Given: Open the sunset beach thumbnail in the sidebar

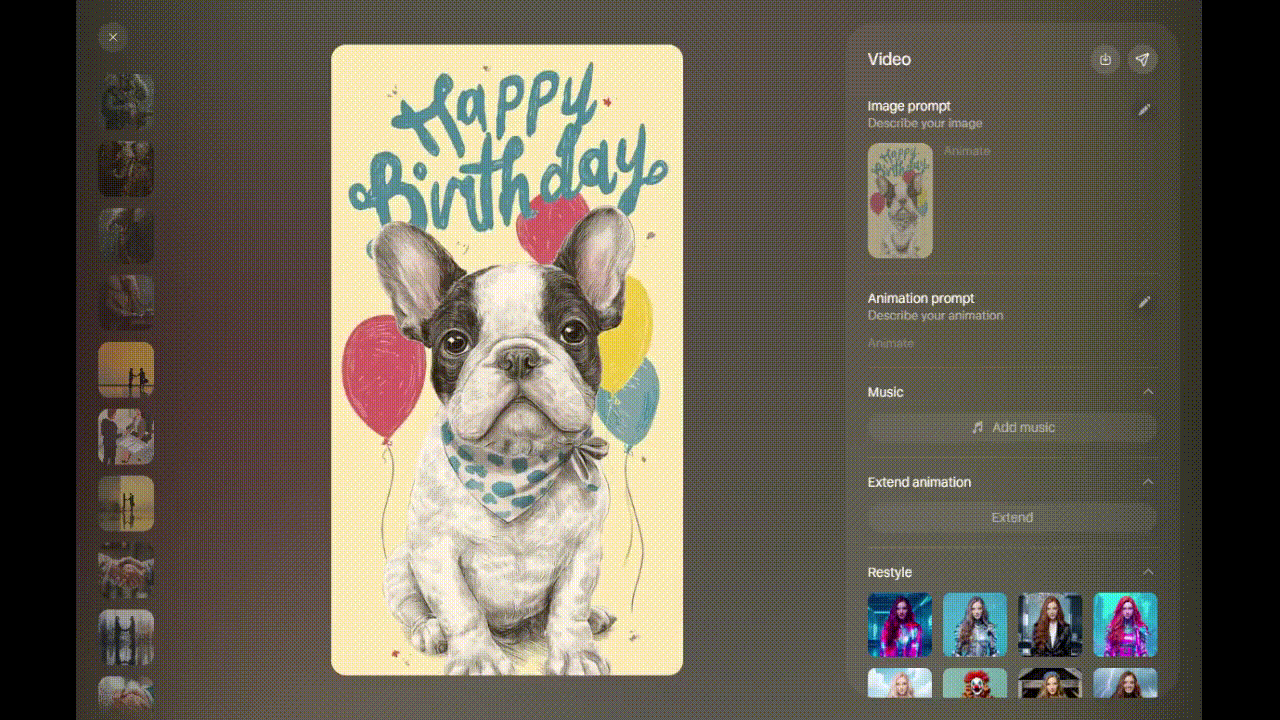Looking at the screenshot, I should [x=125, y=369].
